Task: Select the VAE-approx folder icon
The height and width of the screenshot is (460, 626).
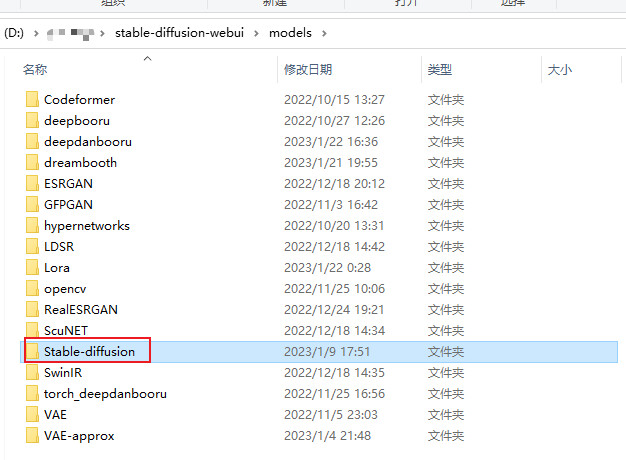Action: pyautogui.click(x=32, y=436)
